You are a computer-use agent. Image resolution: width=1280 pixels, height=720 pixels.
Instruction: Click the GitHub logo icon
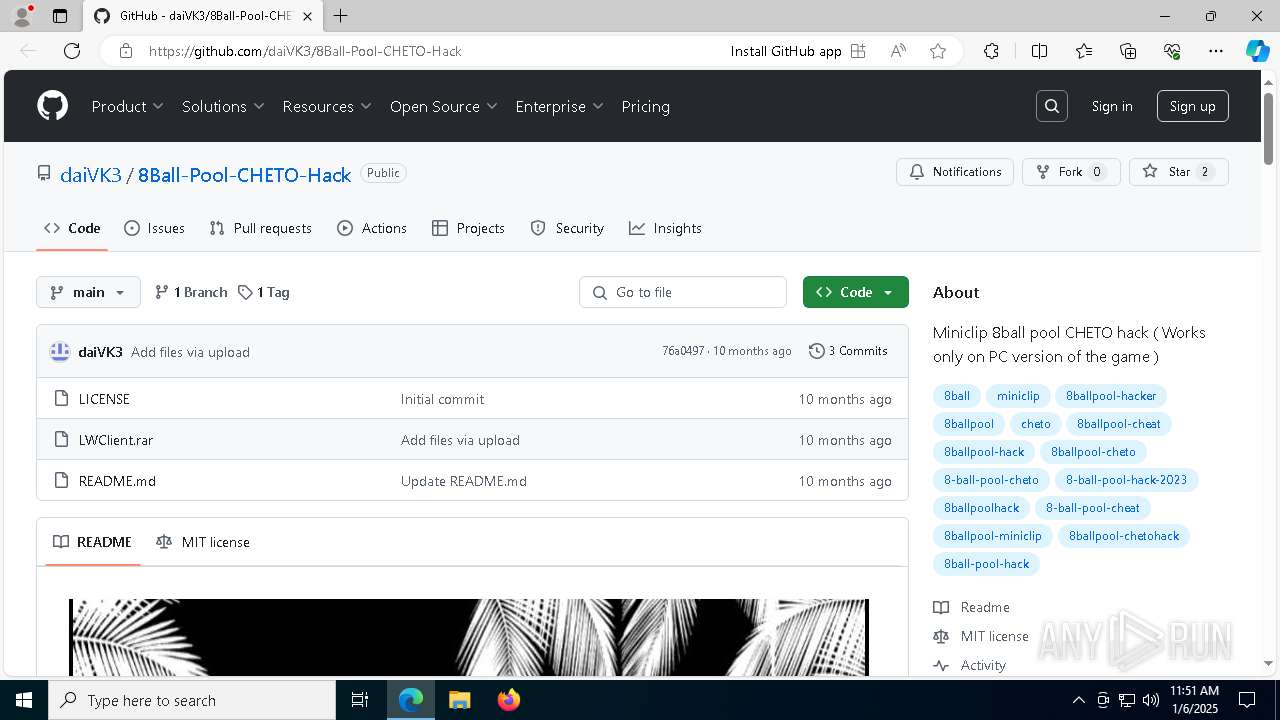(52, 106)
